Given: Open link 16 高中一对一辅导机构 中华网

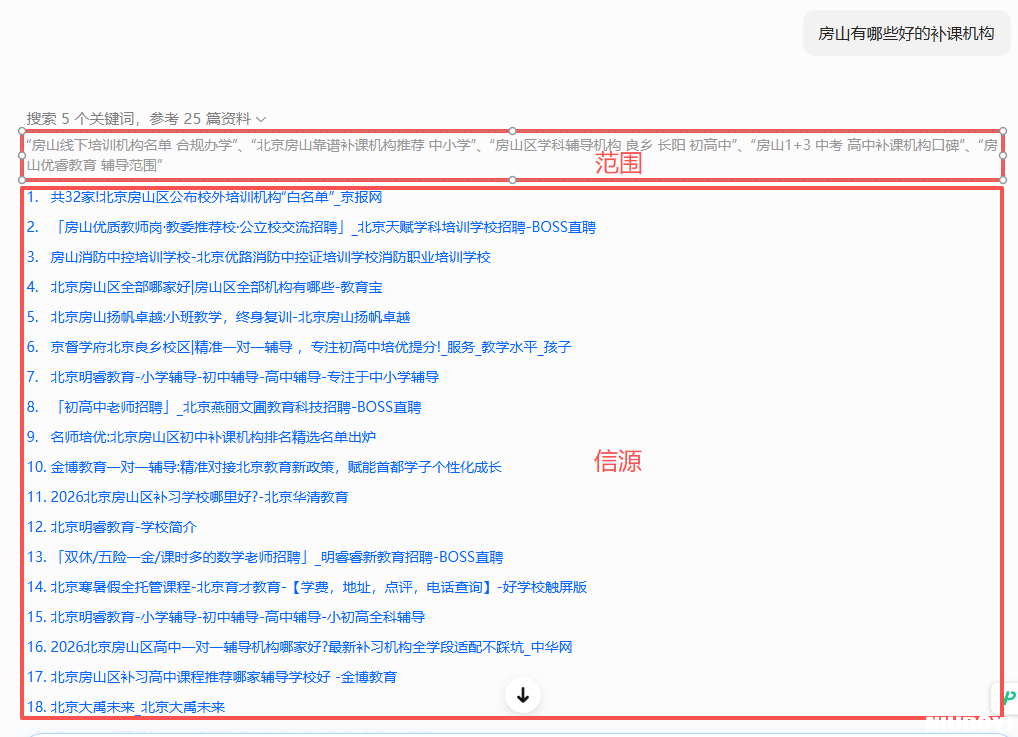Looking at the screenshot, I should (x=312, y=647).
